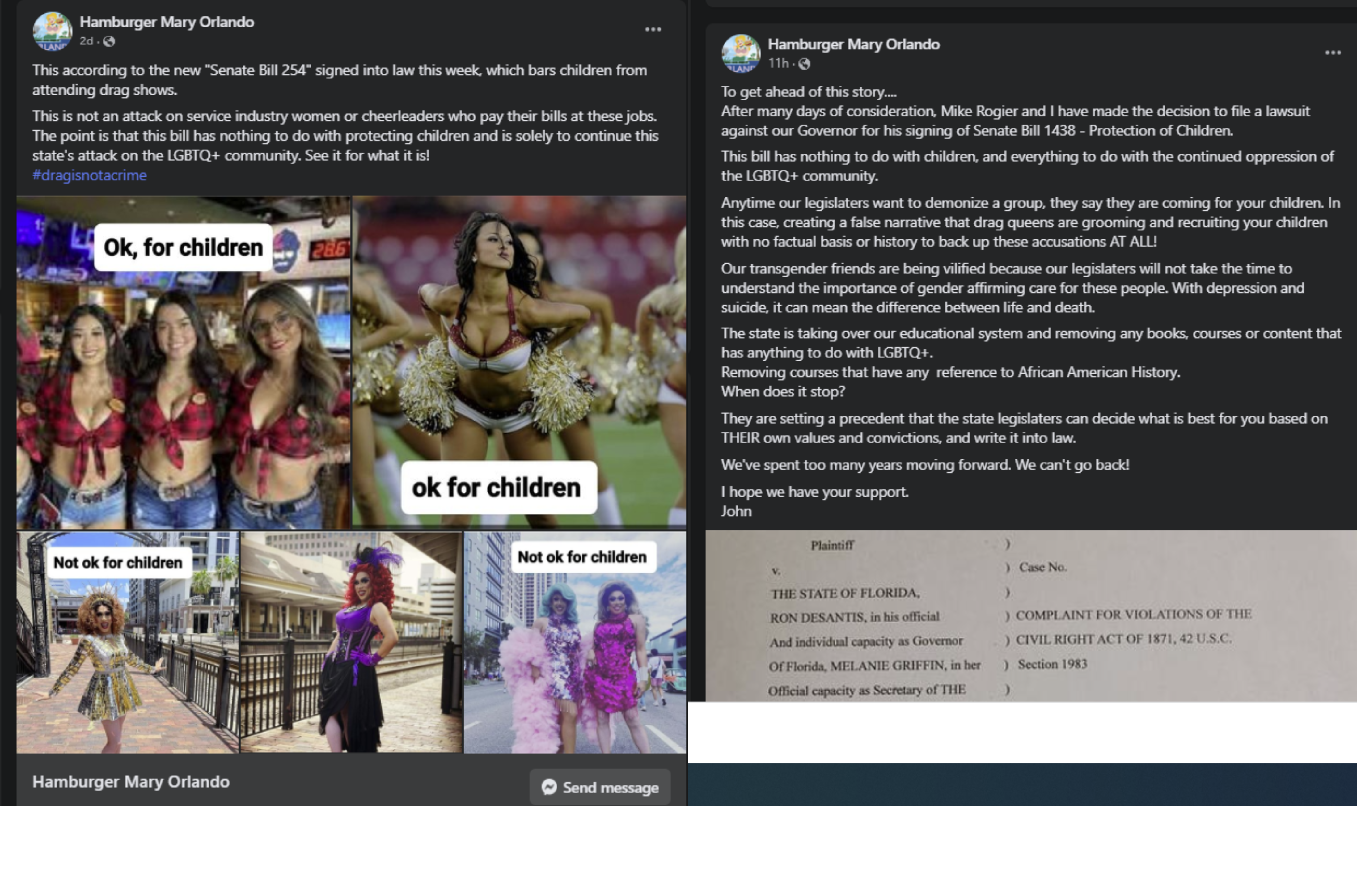The width and height of the screenshot is (1357, 896).
Task: Open right post's three-dot options menu
Action: click(x=1332, y=53)
